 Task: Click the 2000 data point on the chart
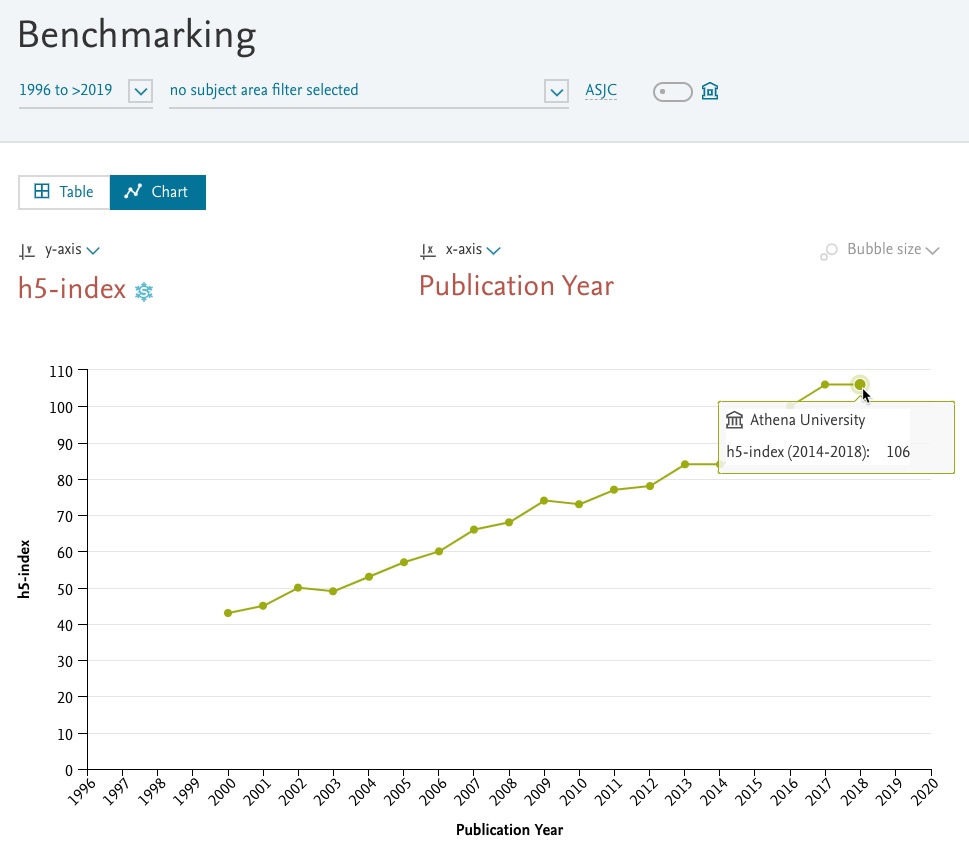pos(228,613)
